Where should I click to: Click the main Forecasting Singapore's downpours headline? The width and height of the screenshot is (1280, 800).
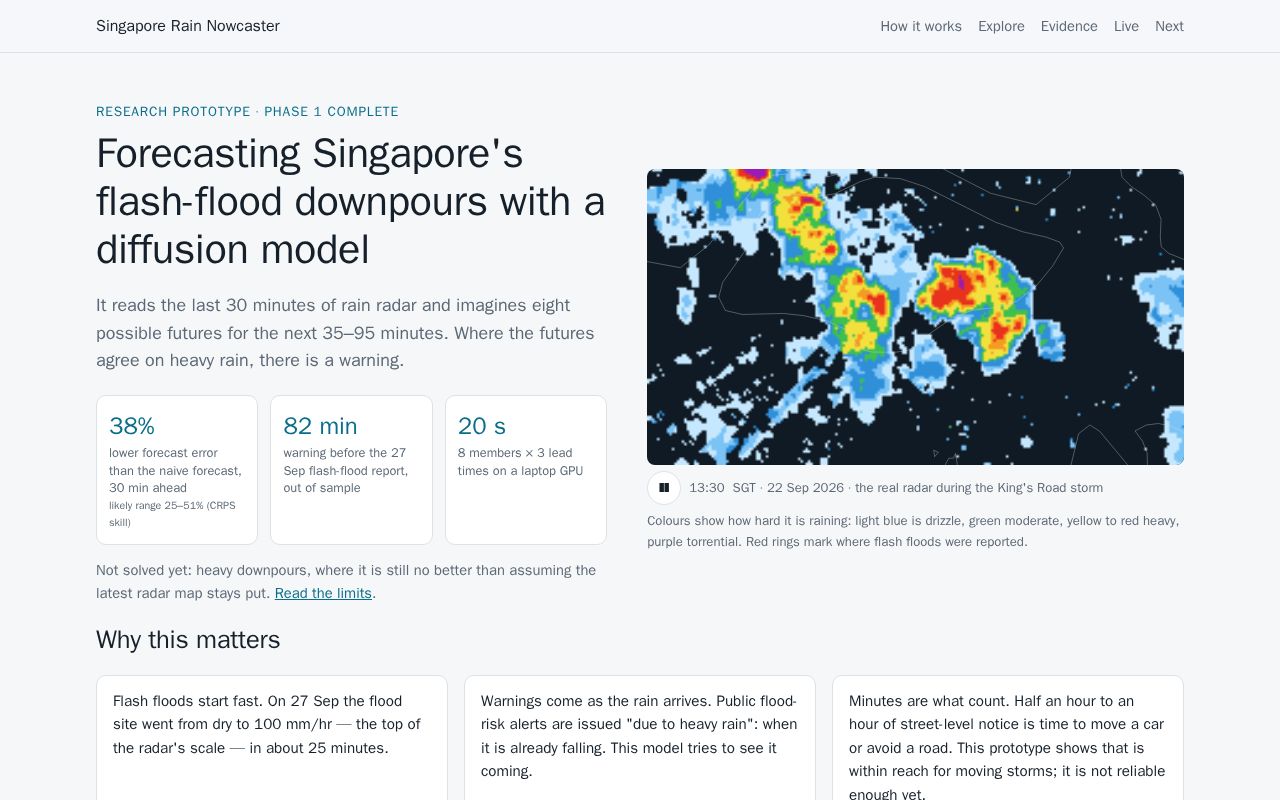351,202
